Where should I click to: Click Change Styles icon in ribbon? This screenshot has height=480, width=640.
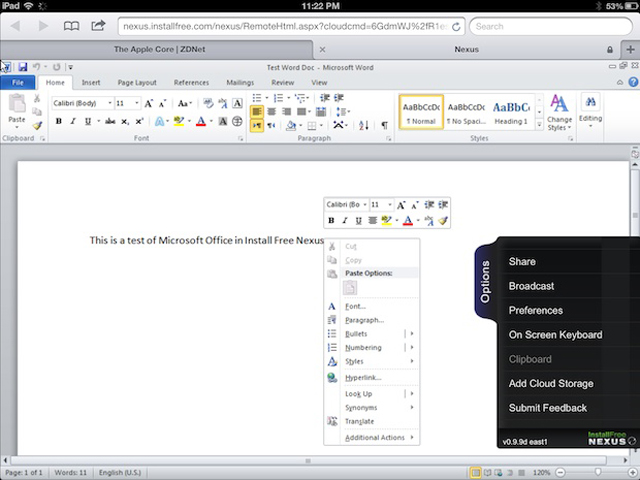(x=559, y=103)
